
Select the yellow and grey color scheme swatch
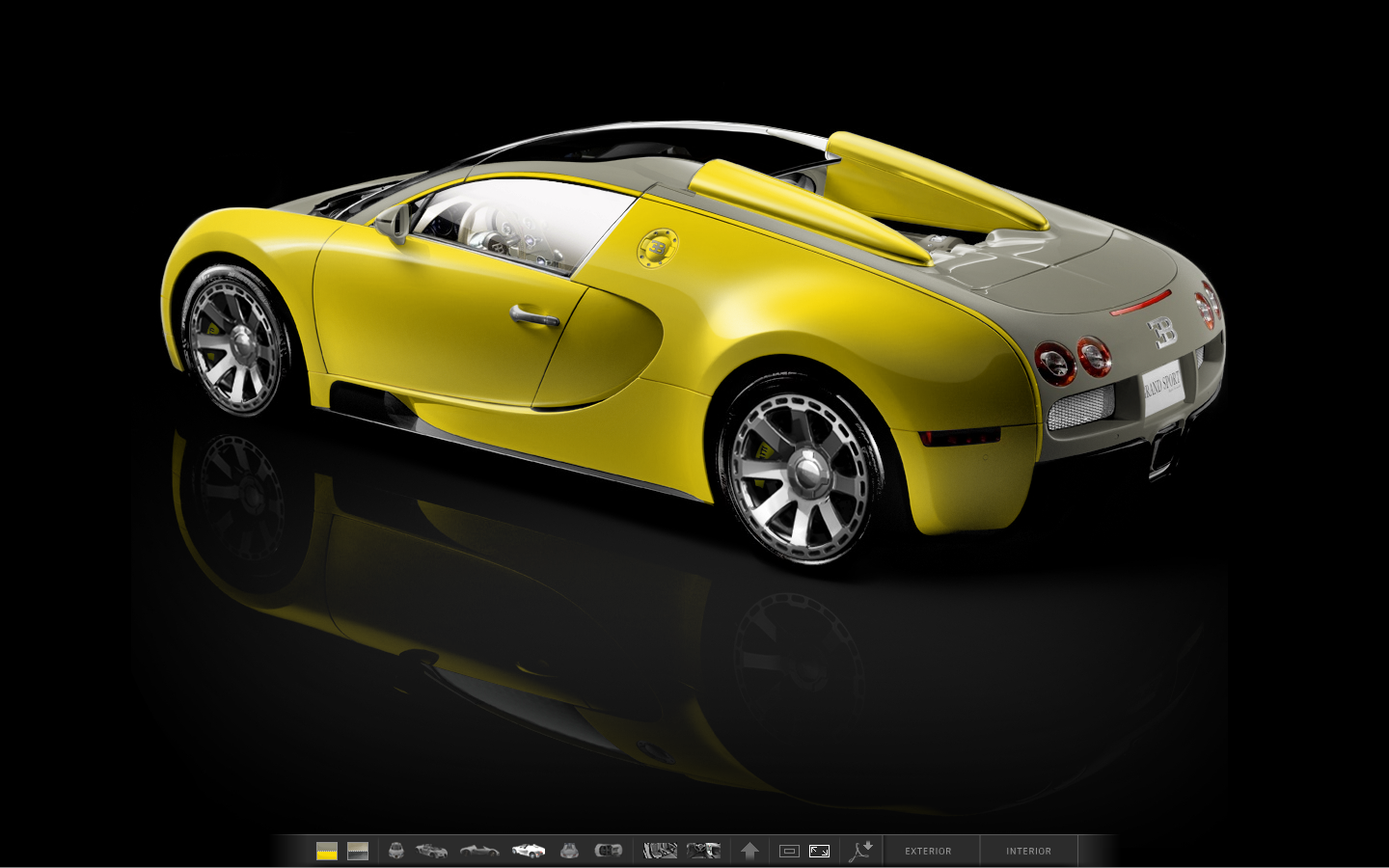point(327,851)
